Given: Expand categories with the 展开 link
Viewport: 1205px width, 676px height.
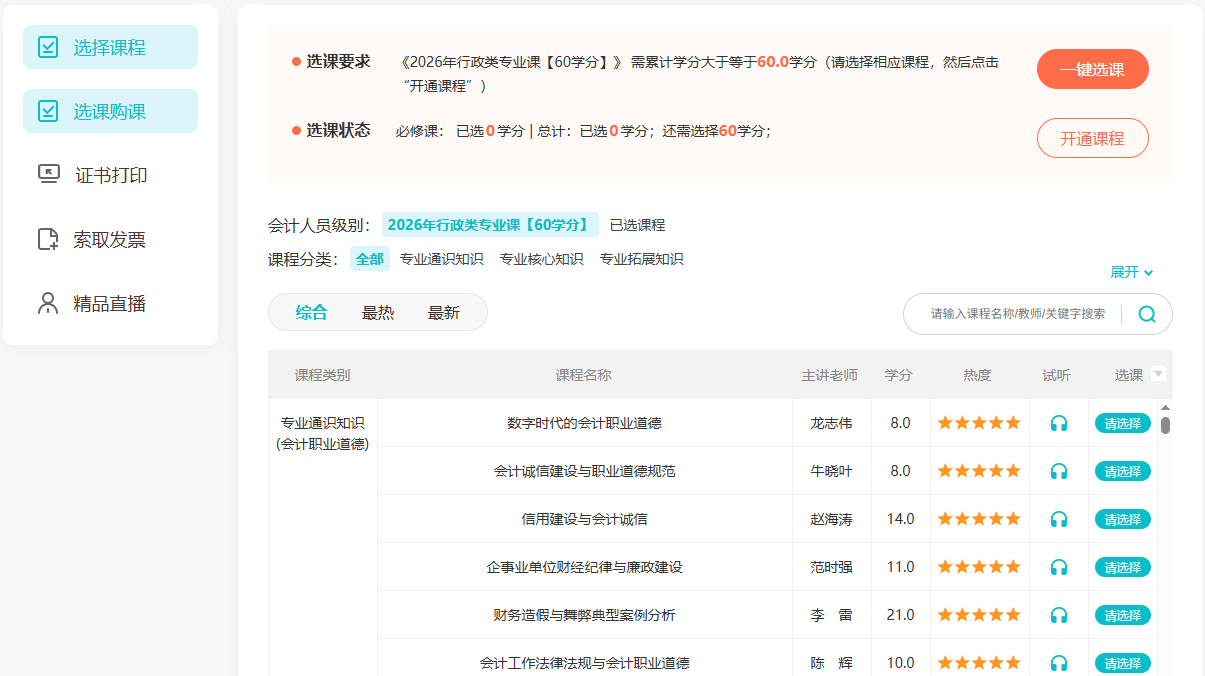Looking at the screenshot, I should click(1131, 272).
